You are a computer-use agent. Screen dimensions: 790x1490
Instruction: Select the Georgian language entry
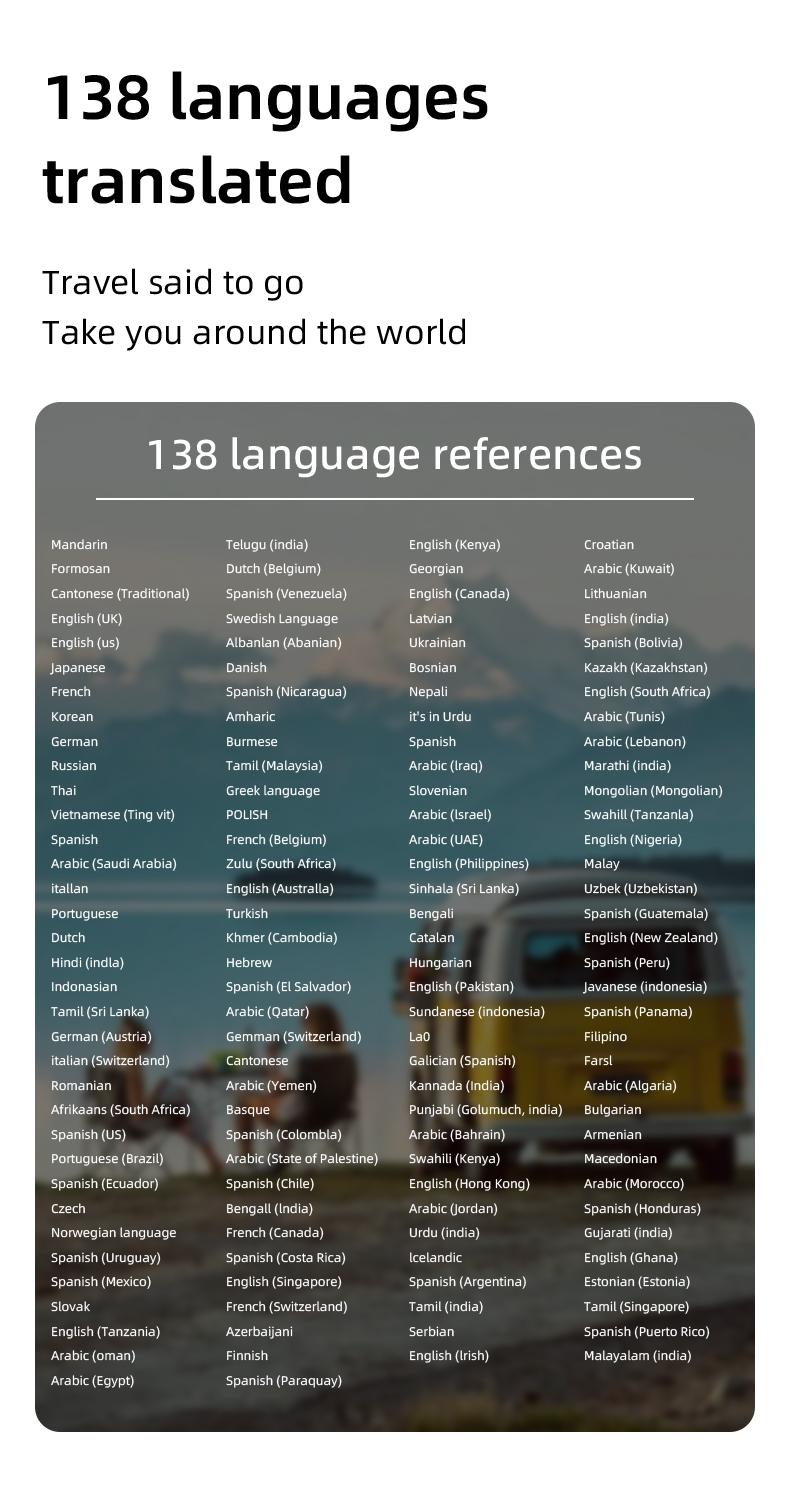pos(436,569)
